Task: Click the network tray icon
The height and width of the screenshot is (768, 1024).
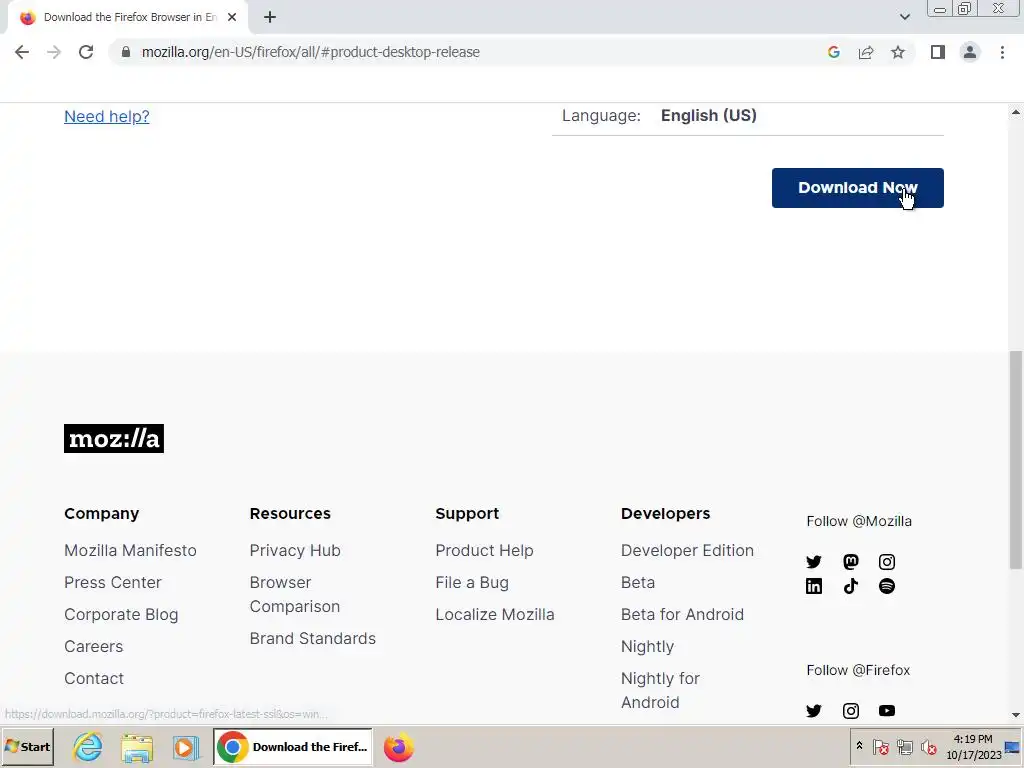Action: pyautogui.click(x=904, y=746)
